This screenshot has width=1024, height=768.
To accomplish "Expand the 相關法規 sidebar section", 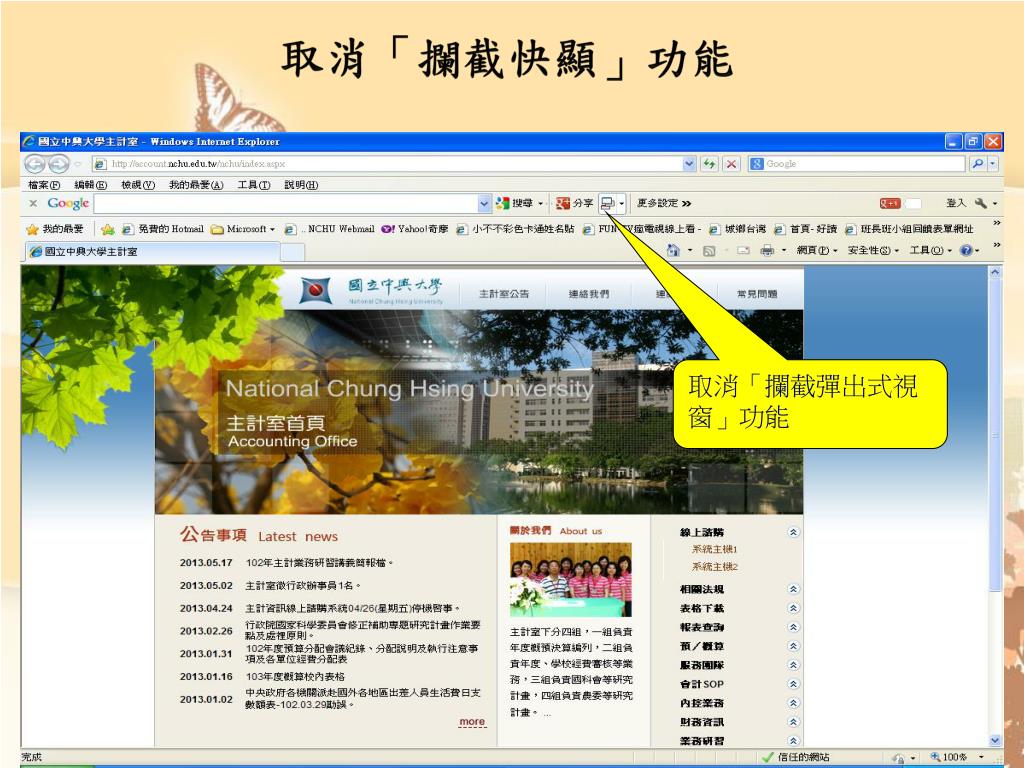I will pos(793,590).
